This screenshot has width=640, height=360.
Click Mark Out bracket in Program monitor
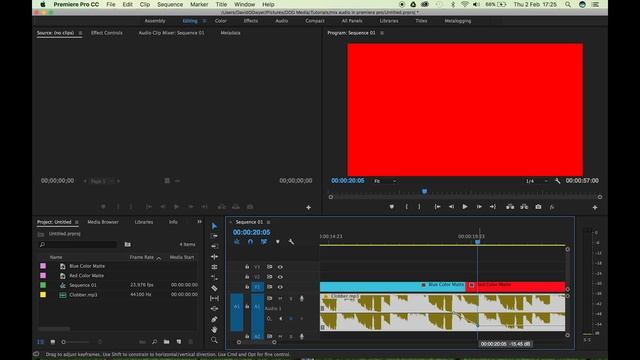pos(419,207)
